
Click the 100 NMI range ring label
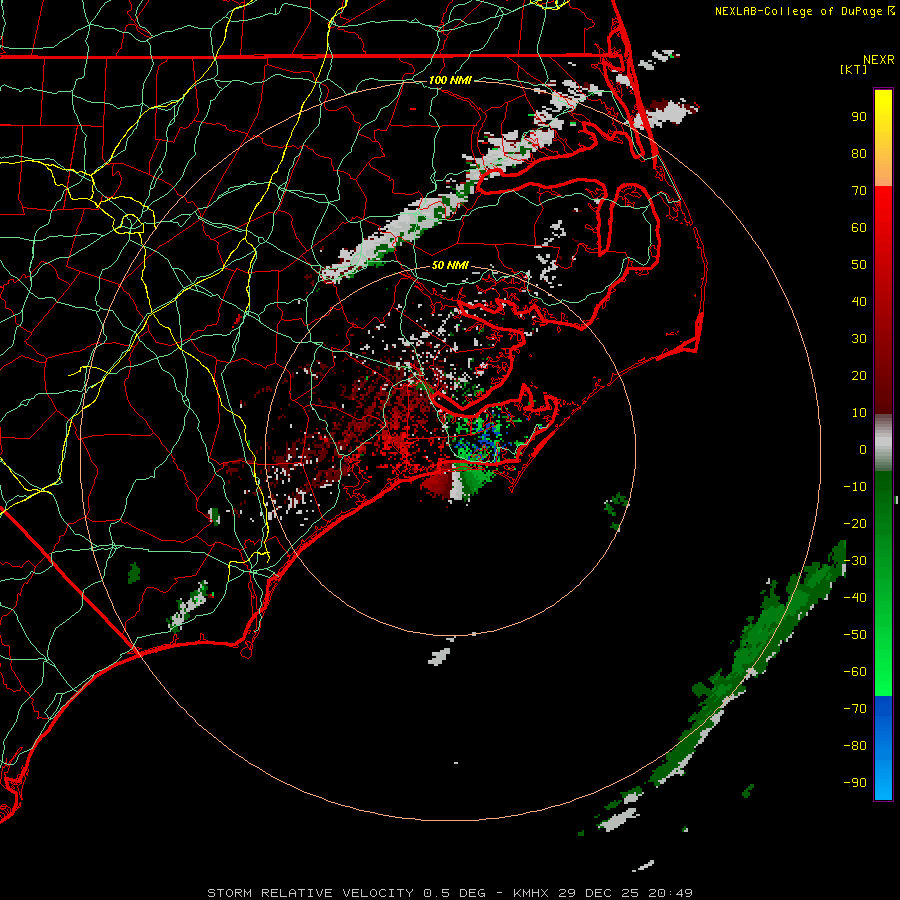pos(450,80)
